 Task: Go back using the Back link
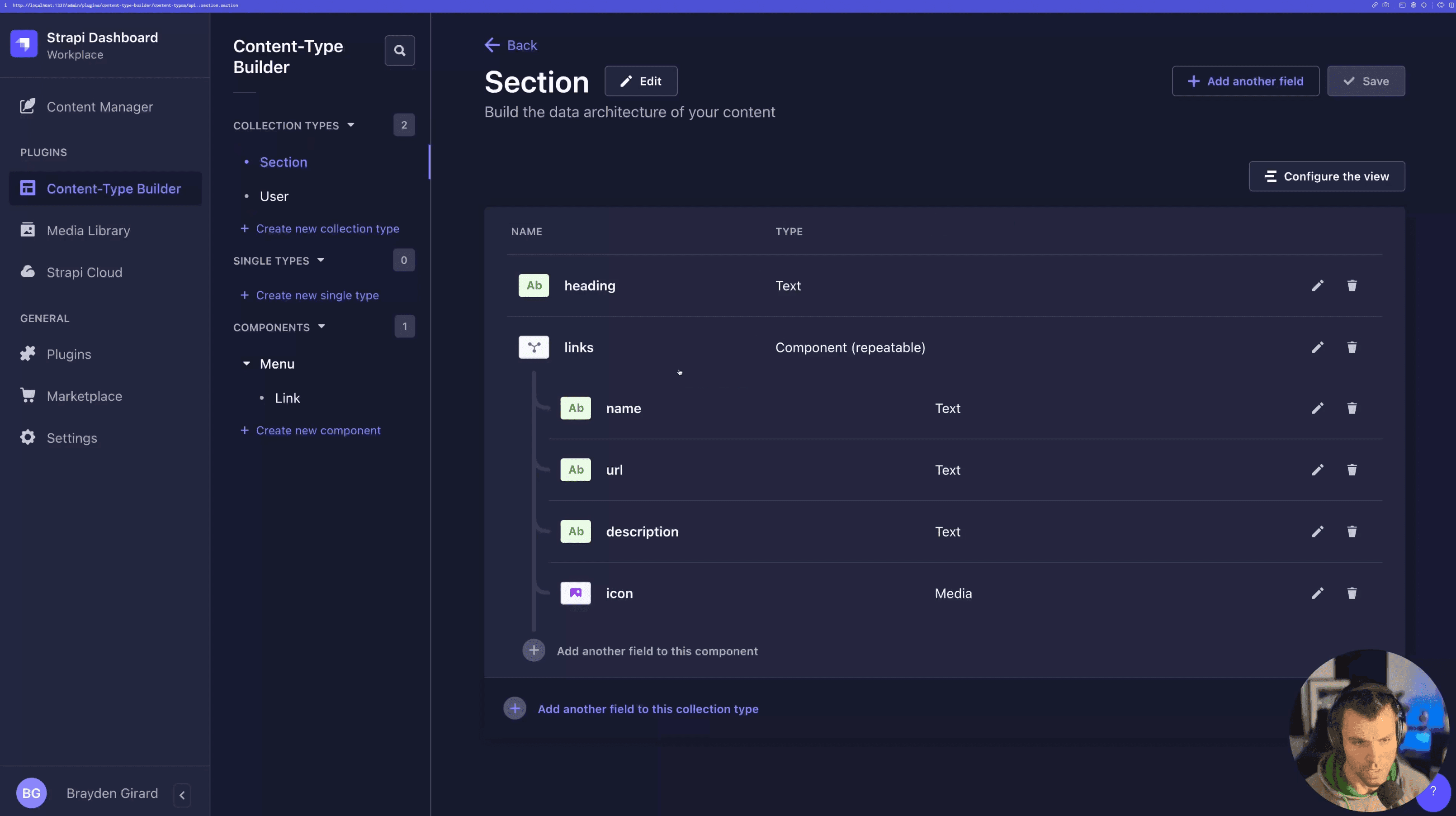pos(511,45)
